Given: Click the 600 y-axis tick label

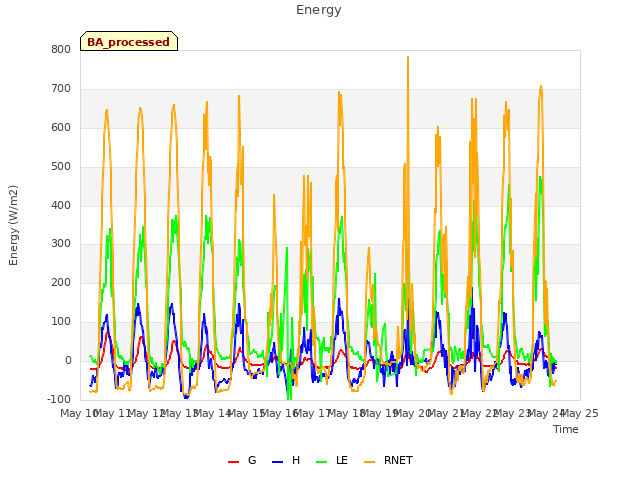Looking at the screenshot, I should 61,128.
